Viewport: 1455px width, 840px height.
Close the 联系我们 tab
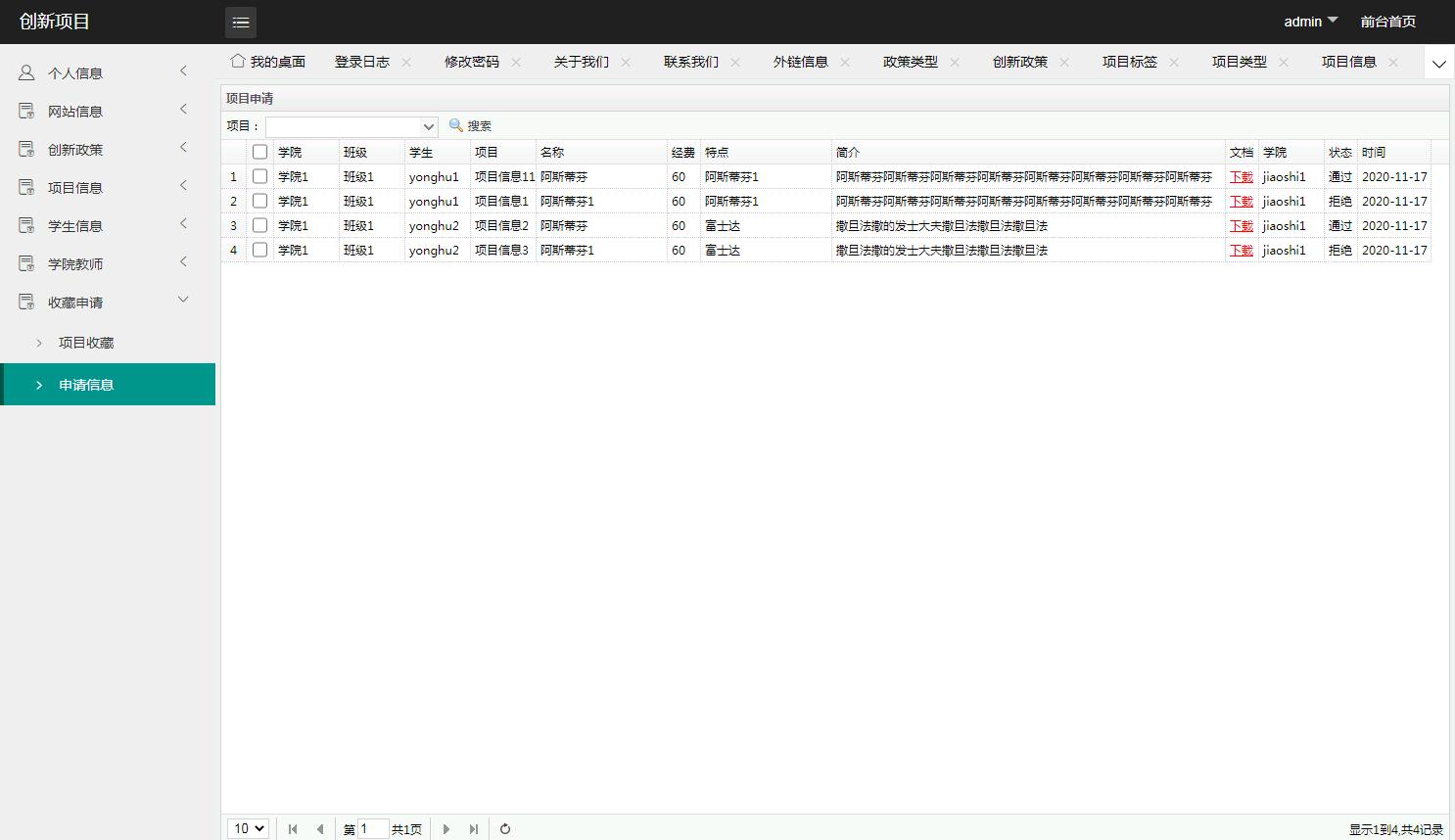click(x=735, y=62)
